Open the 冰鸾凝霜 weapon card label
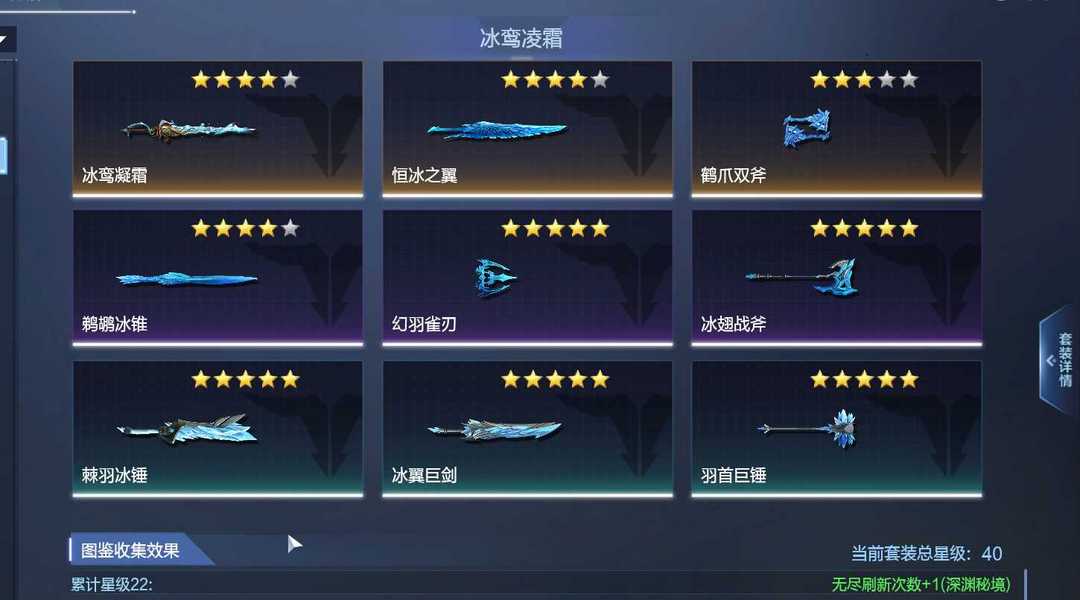Viewport: 1080px width, 600px height. (114, 175)
